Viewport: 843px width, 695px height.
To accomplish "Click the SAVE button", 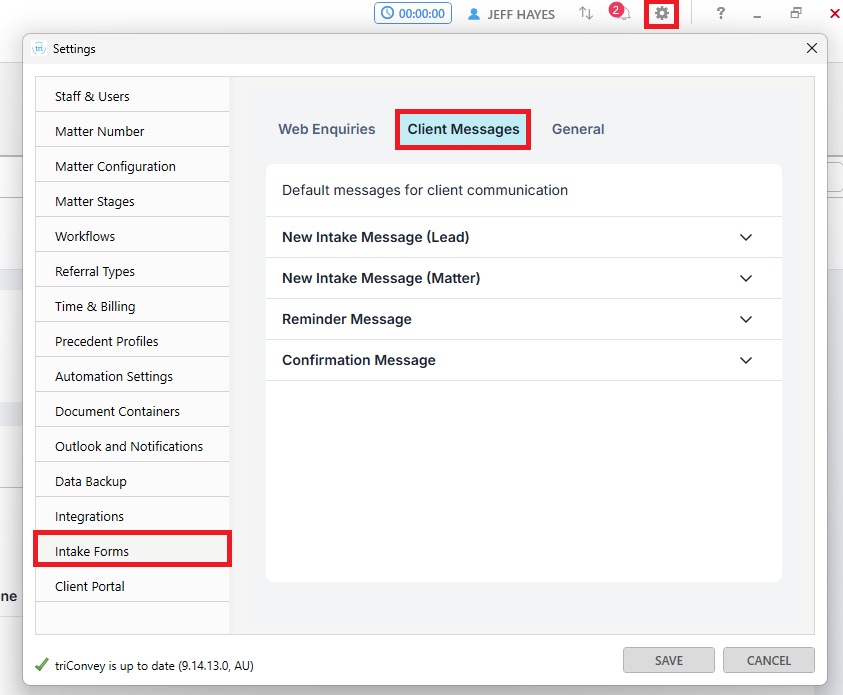I will point(668,660).
